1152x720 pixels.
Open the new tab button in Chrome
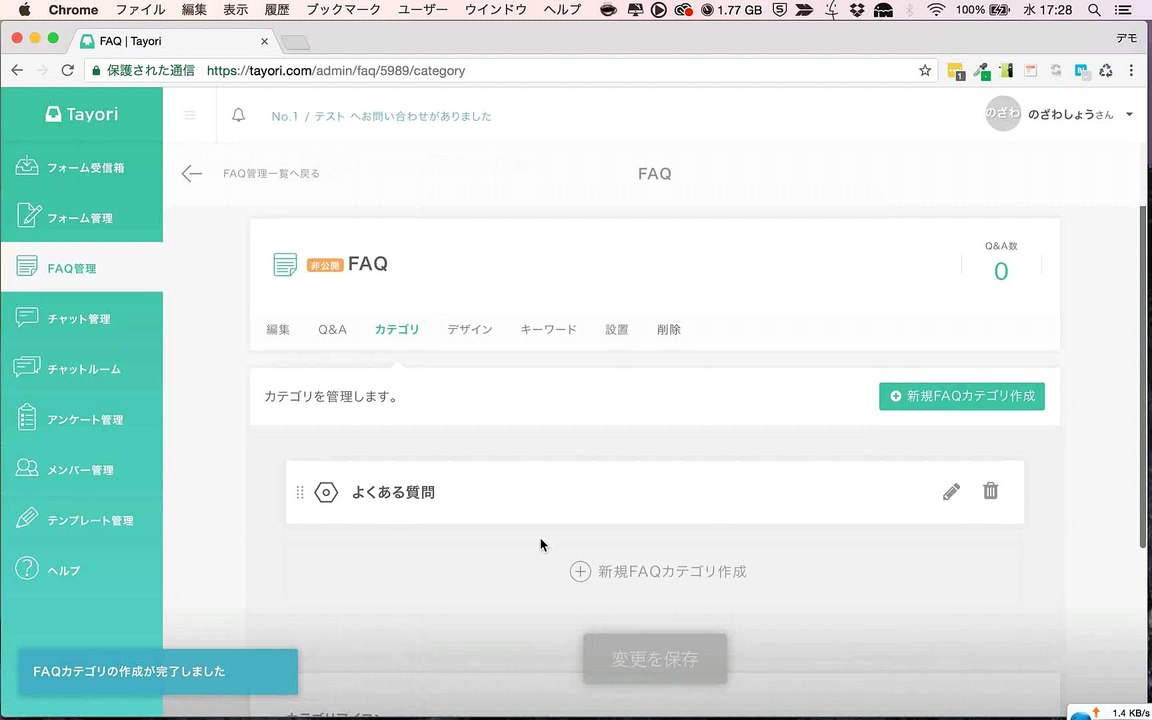click(x=295, y=42)
